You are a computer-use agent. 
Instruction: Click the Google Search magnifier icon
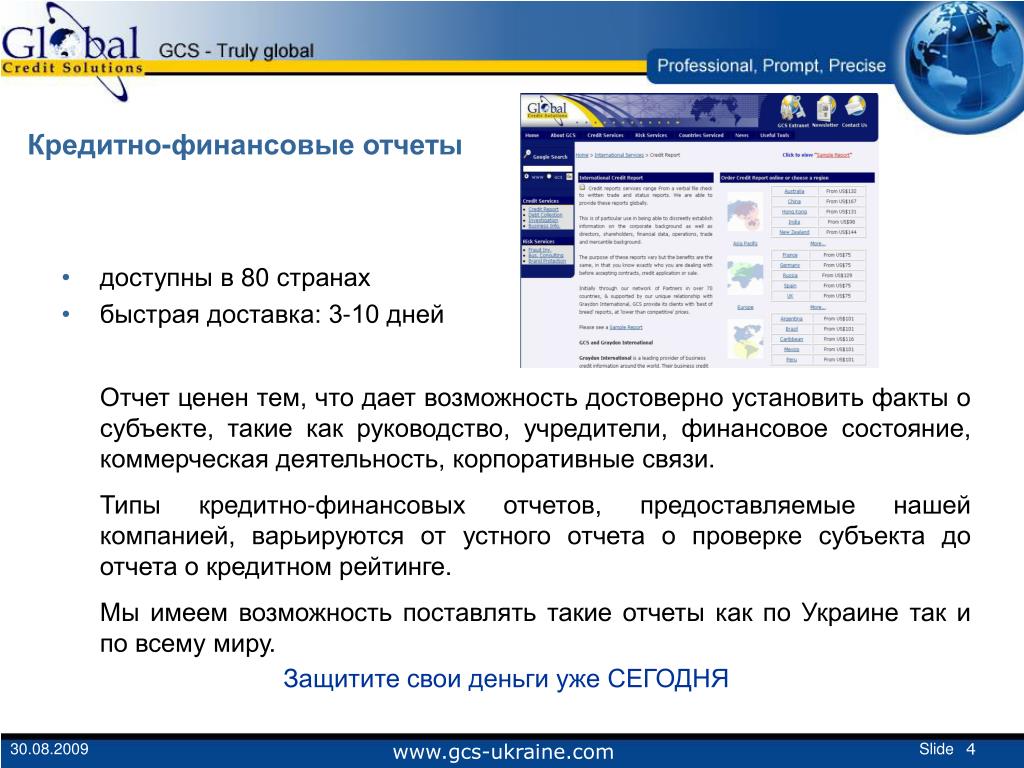click(x=527, y=155)
